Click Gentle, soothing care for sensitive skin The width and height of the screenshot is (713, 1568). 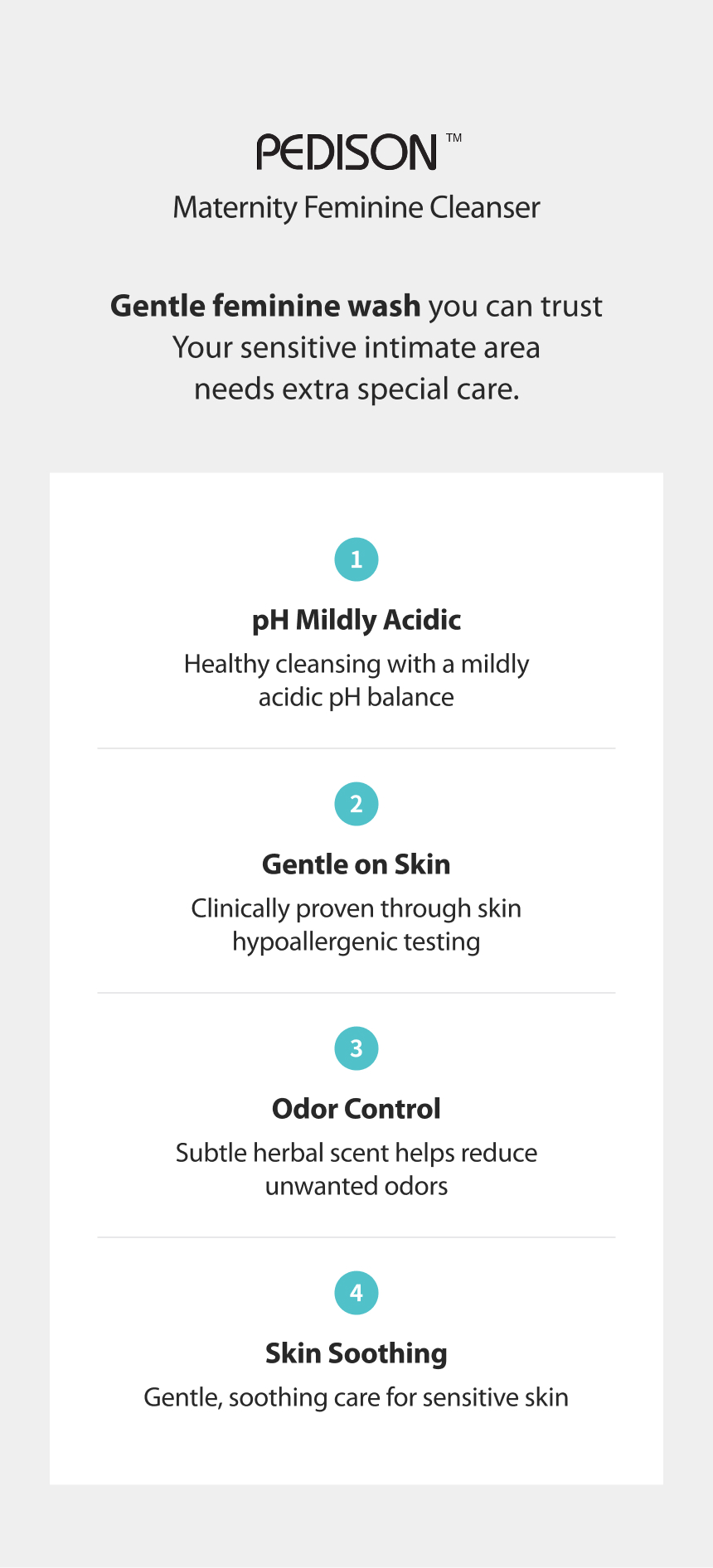click(x=356, y=1397)
